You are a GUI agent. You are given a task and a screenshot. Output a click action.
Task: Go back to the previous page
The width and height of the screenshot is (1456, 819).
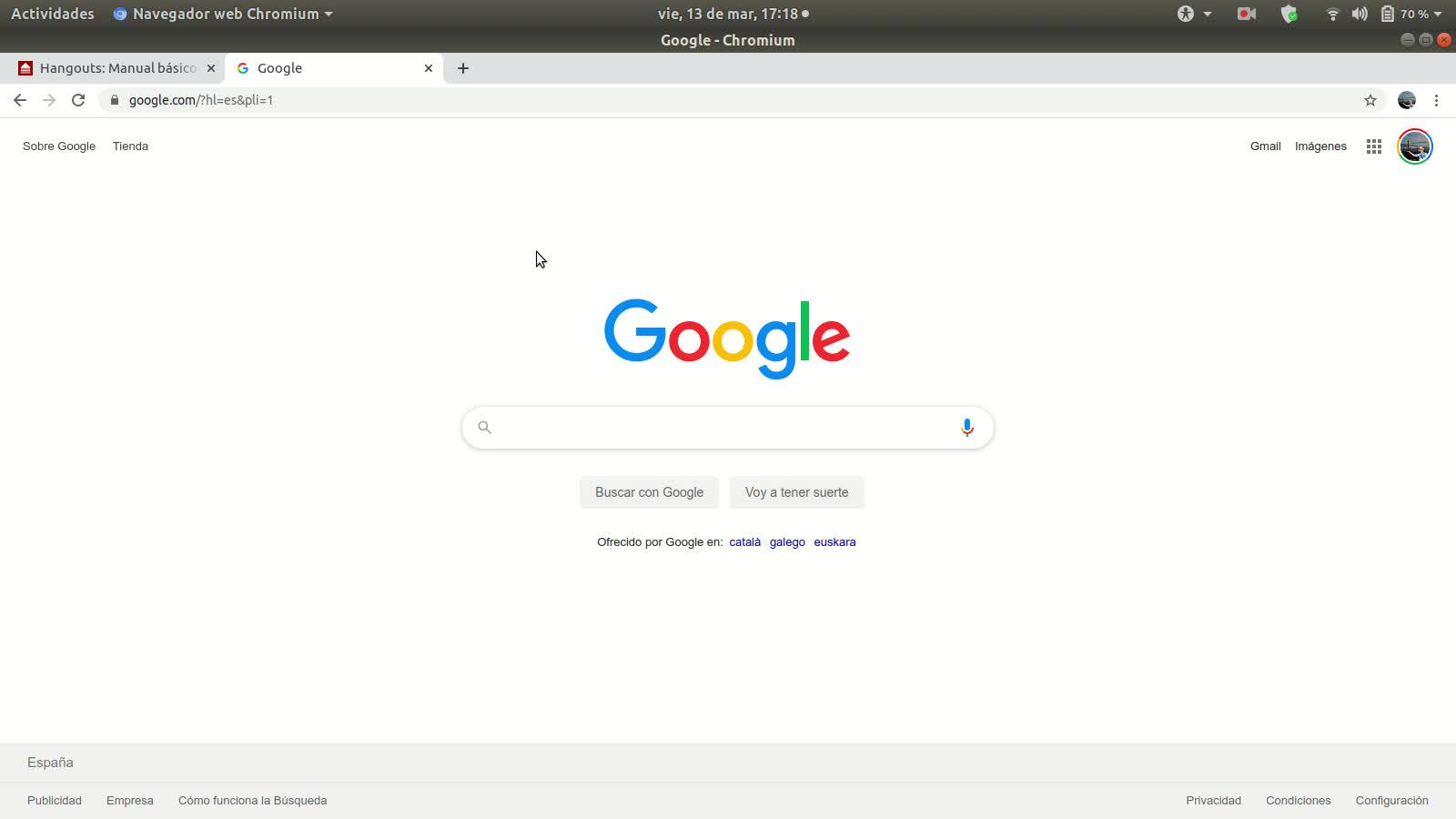click(x=20, y=100)
